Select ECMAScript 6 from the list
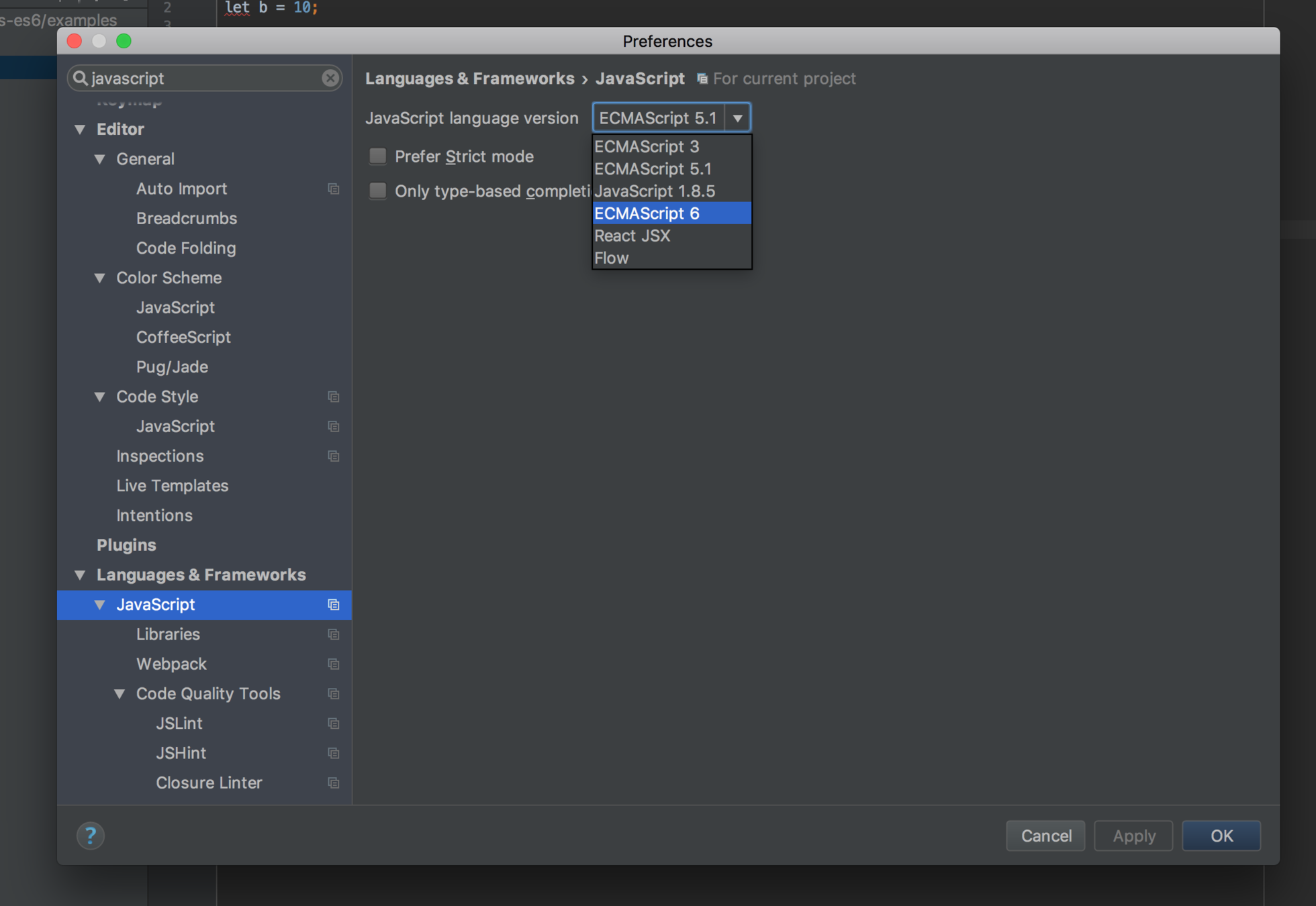The image size is (1316, 906). coord(647,213)
